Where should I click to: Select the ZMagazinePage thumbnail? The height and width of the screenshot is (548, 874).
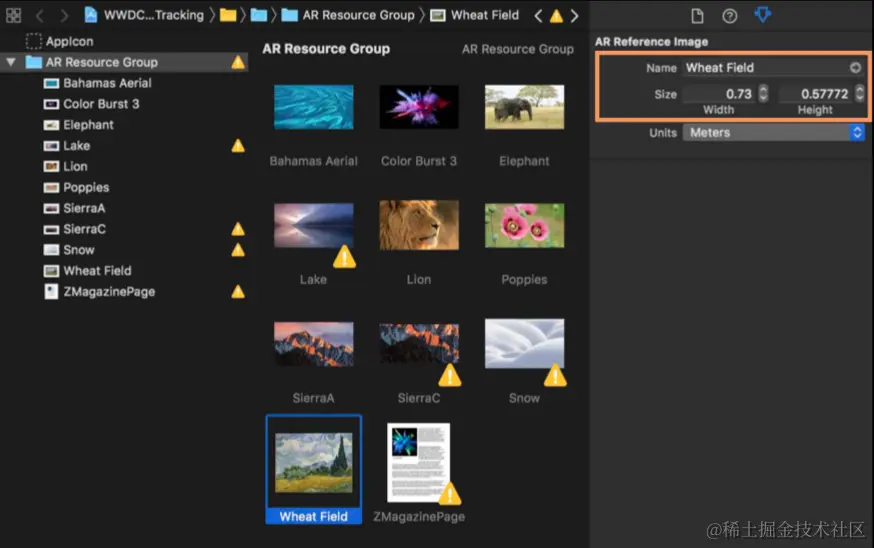419,463
